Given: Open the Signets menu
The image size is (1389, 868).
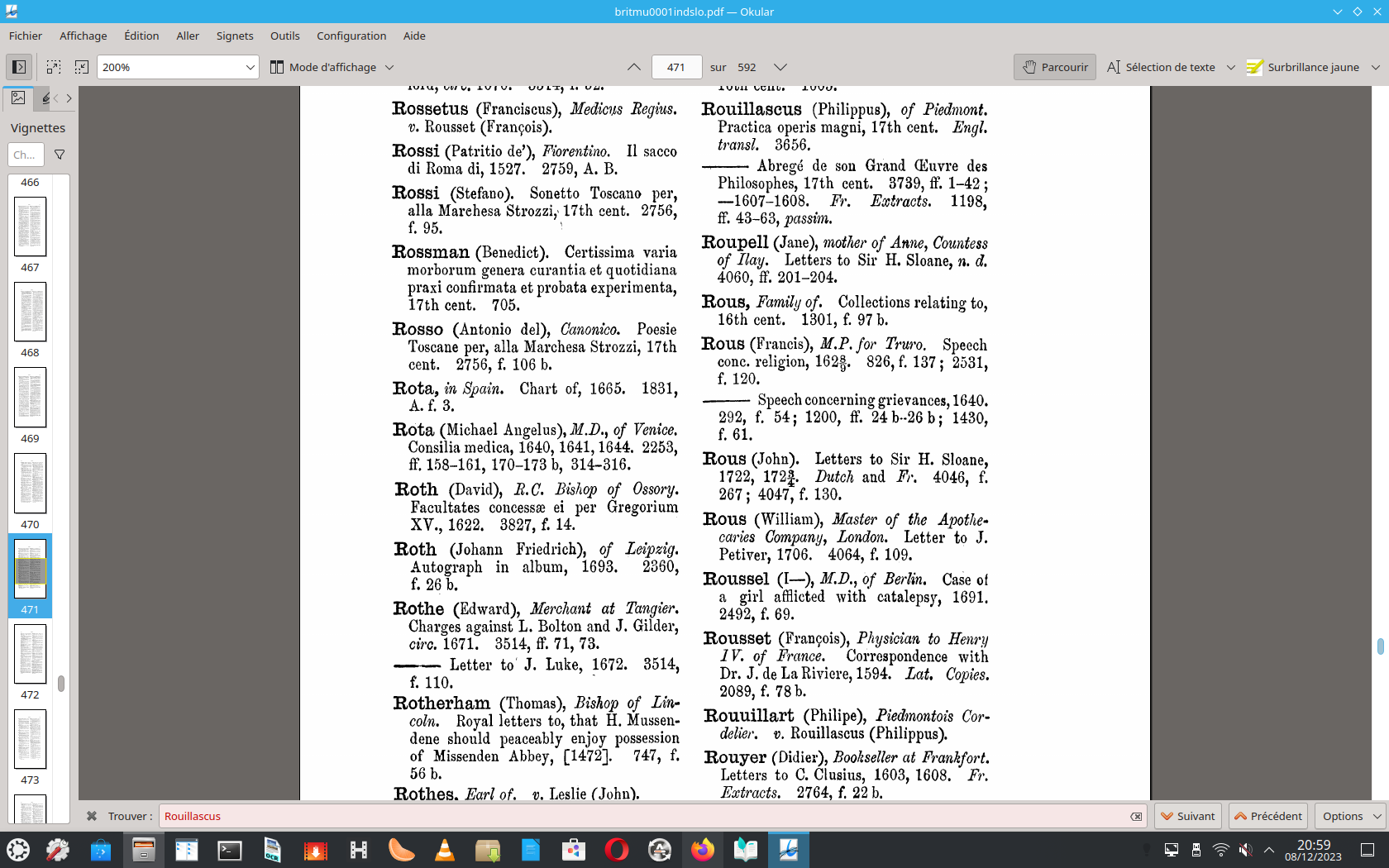Looking at the screenshot, I should [235, 36].
